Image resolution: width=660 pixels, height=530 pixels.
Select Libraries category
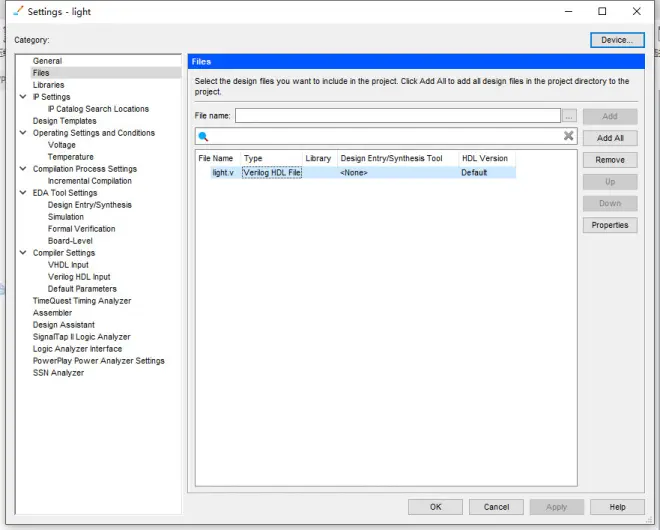pyautogui.click(x=48, y=85)
